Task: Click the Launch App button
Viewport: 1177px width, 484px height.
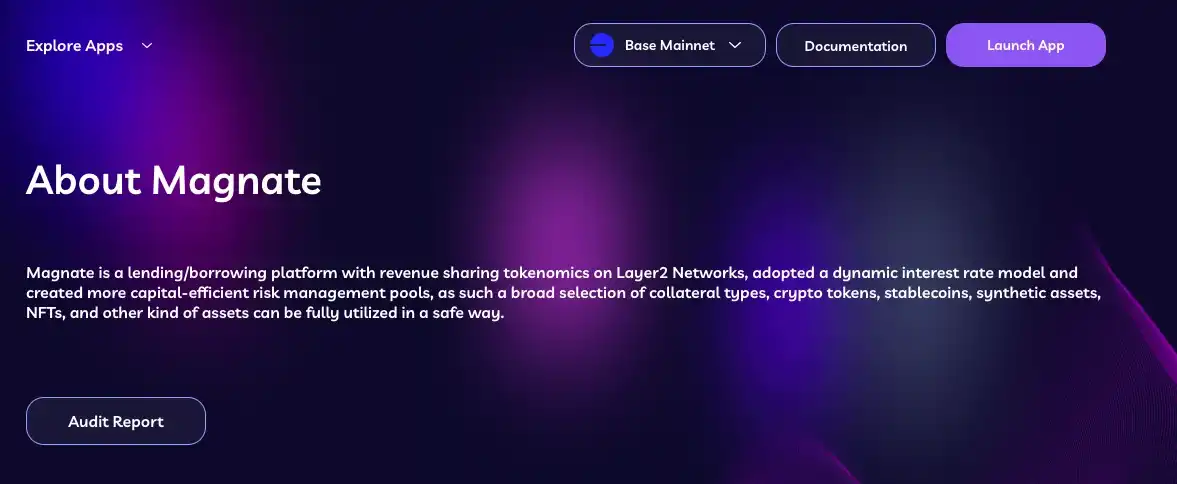Action: [1025, 45]
